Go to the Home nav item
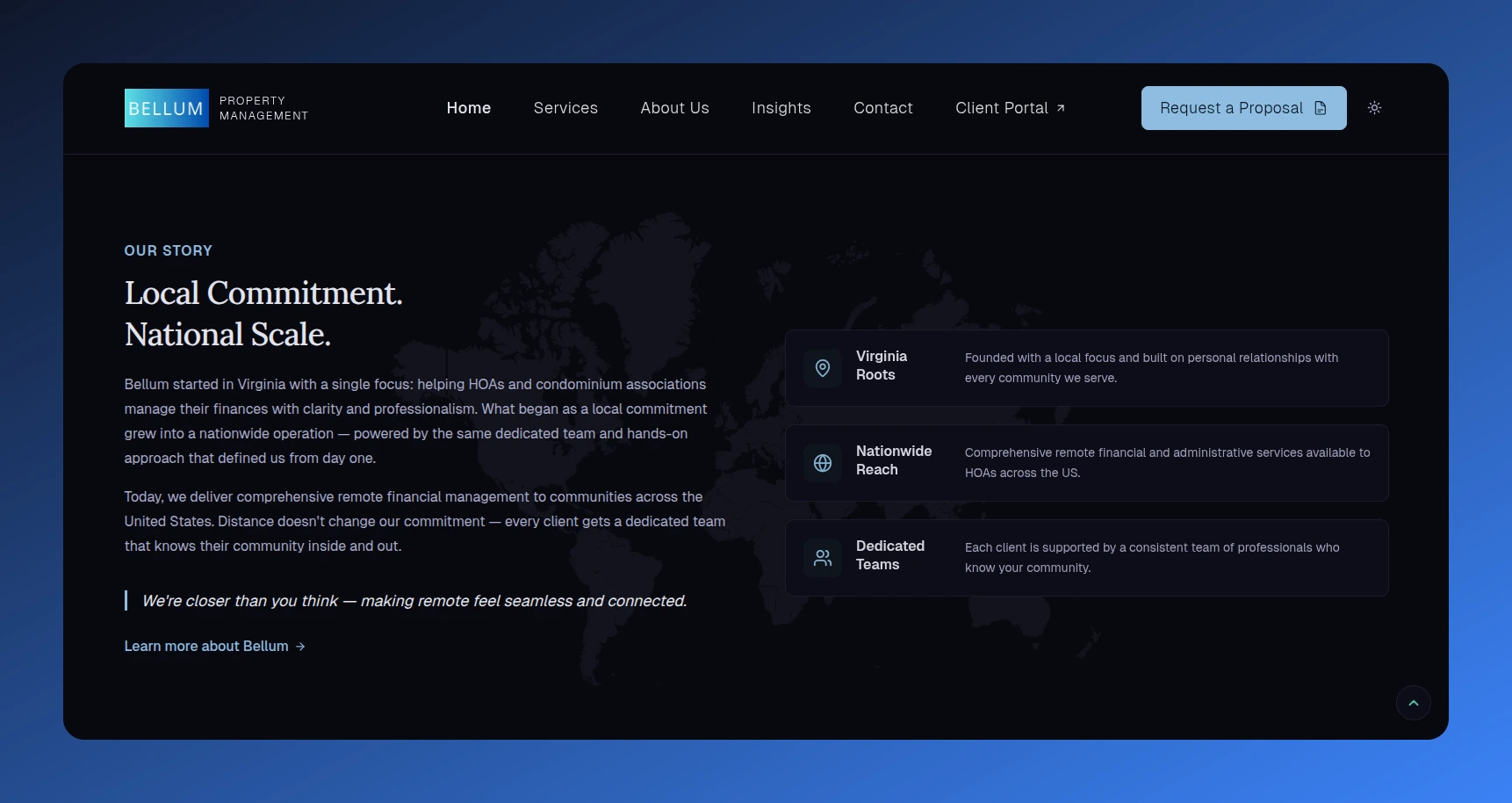 tap(469, 108)
